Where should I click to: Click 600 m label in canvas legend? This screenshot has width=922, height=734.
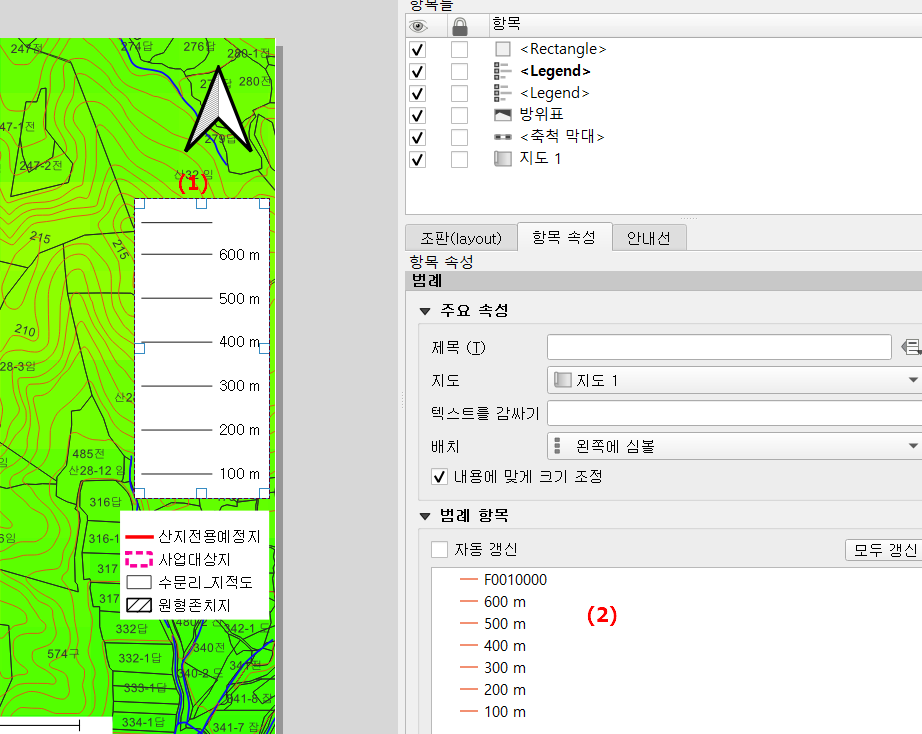(239, 255)
